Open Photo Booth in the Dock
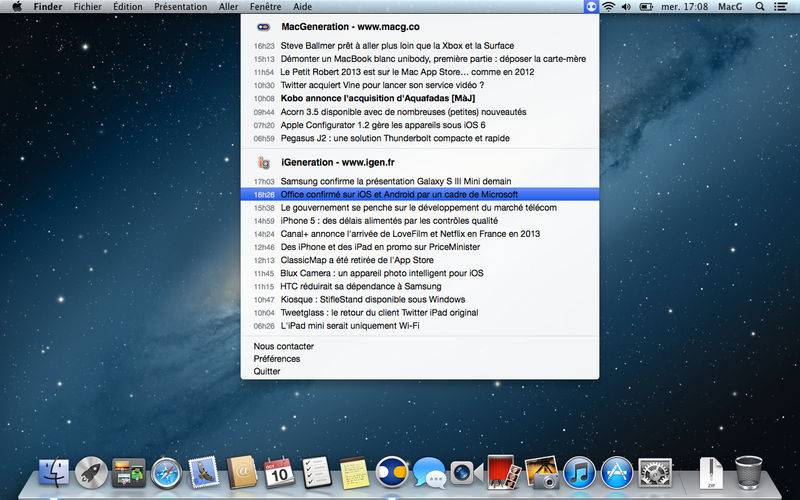This screenshot has height=500, width=800. [x=504, y=472]
